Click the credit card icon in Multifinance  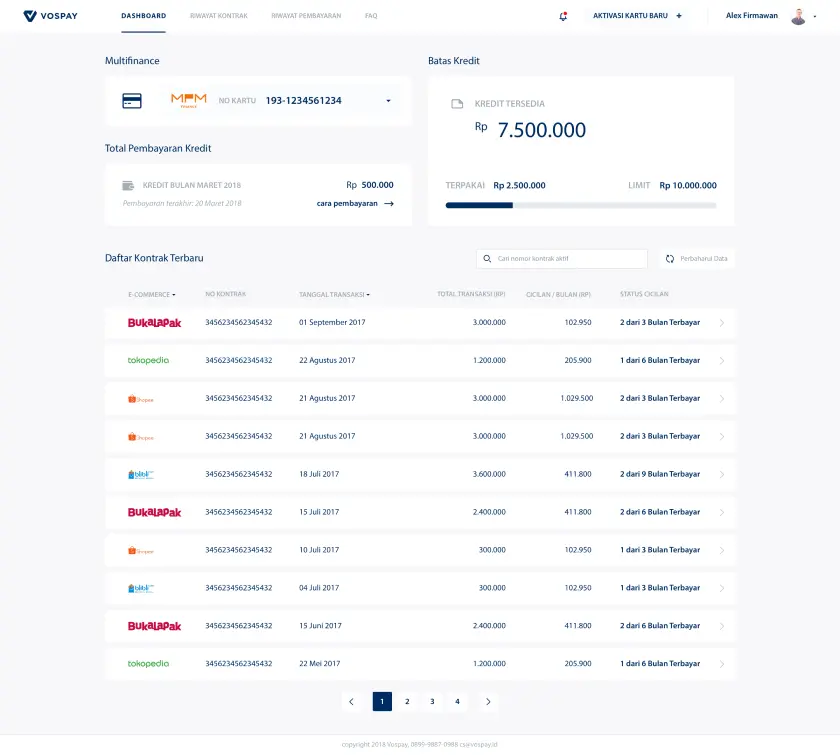coord(132,101)
